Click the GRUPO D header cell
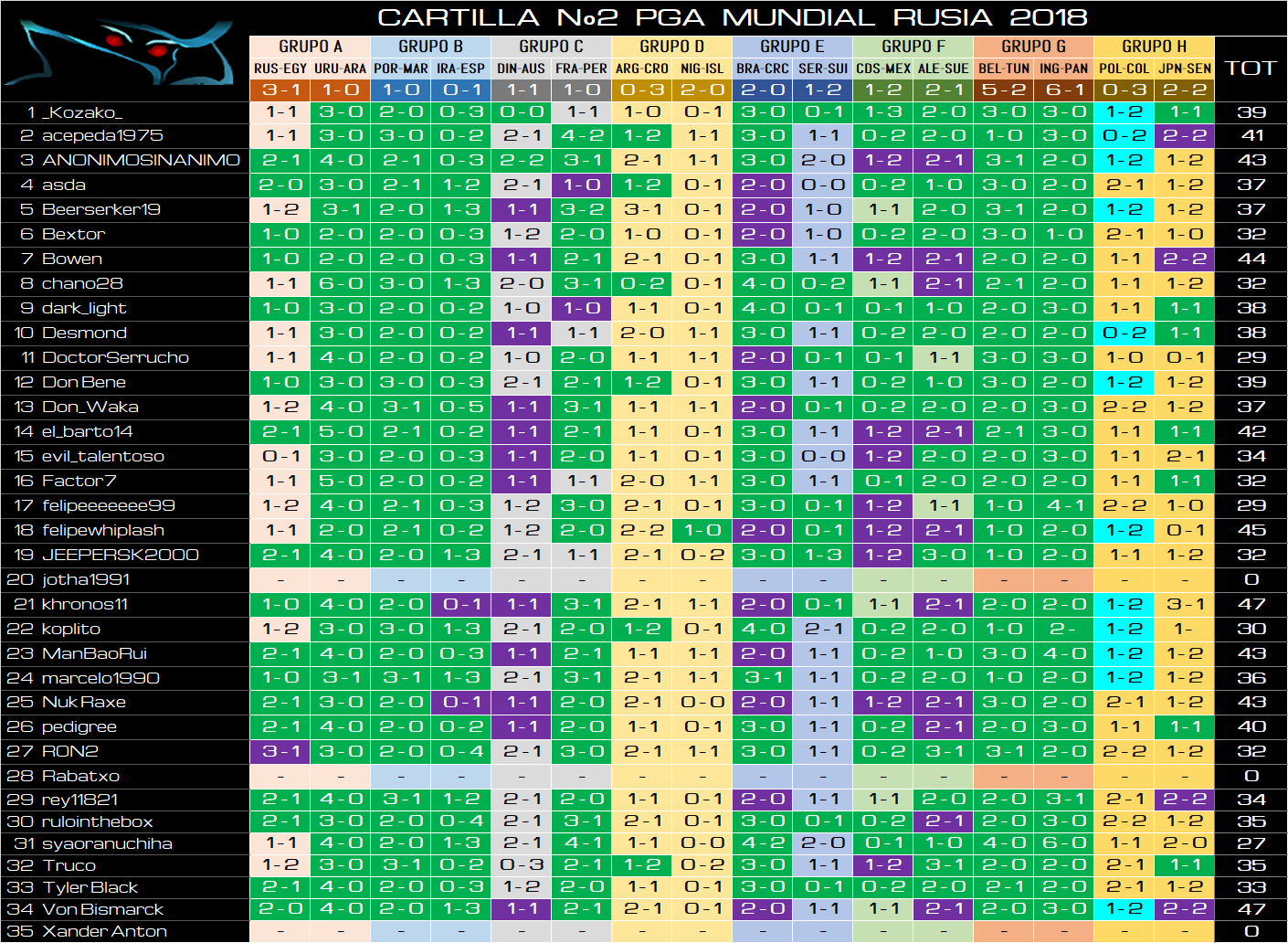Viewport: 1288px width, 943px height. pos(671,47)
